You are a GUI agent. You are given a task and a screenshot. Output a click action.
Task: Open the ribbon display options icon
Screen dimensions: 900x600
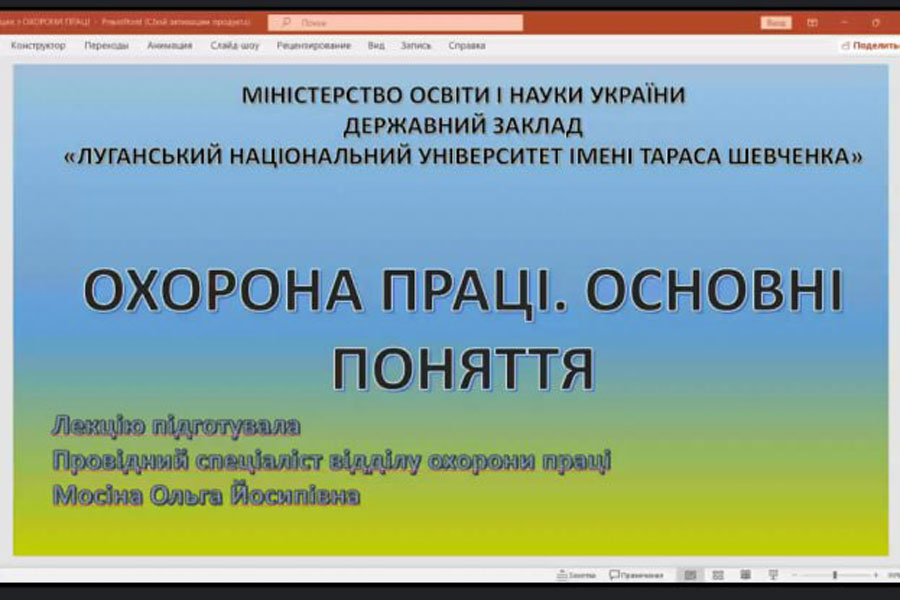[812, 22]
